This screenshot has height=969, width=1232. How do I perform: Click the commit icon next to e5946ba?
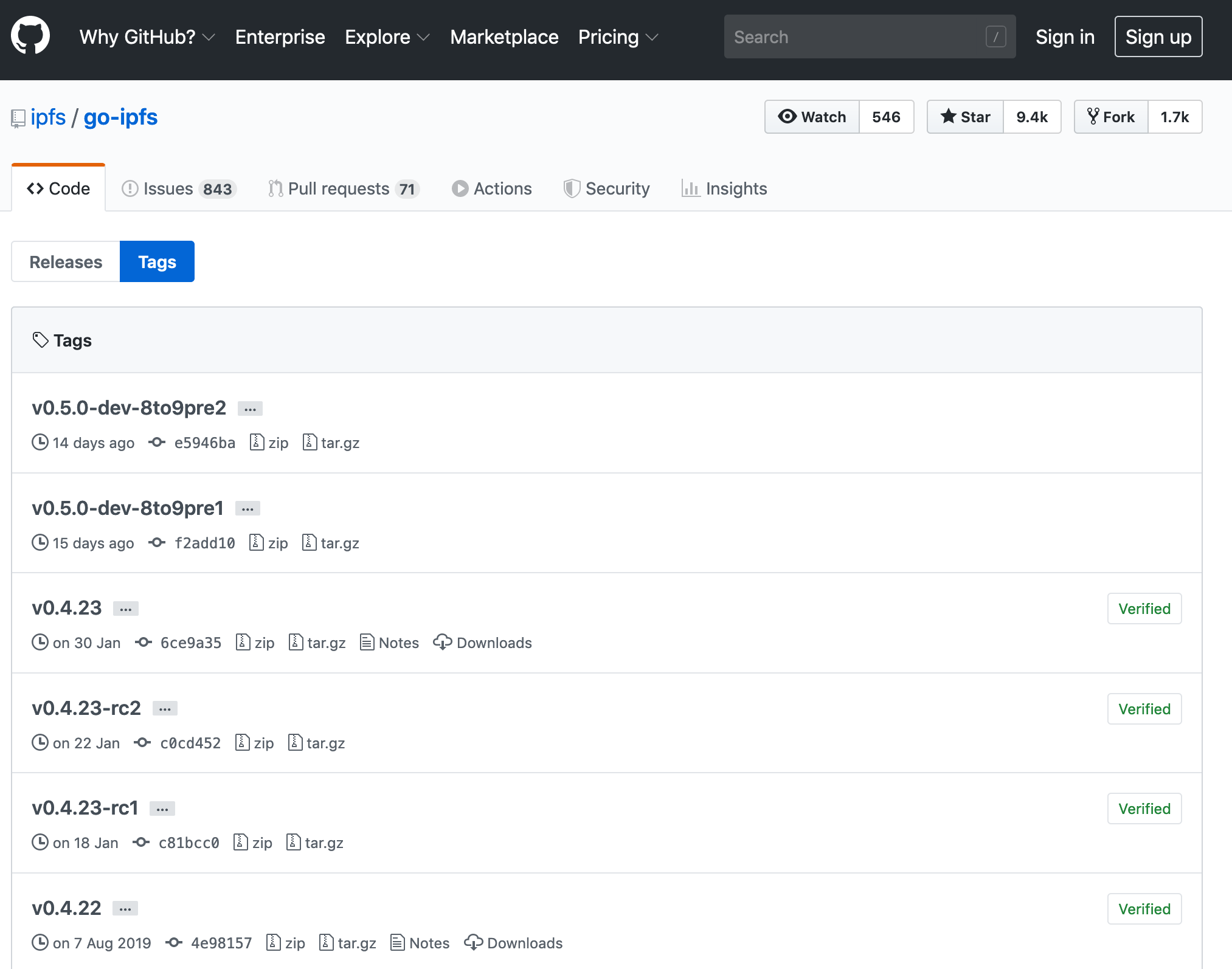tap(157, 443)
